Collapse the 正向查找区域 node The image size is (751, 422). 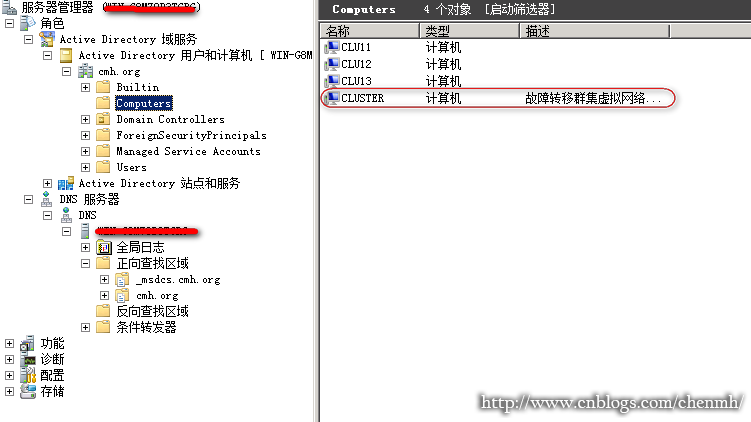click(x=85, y=263)
